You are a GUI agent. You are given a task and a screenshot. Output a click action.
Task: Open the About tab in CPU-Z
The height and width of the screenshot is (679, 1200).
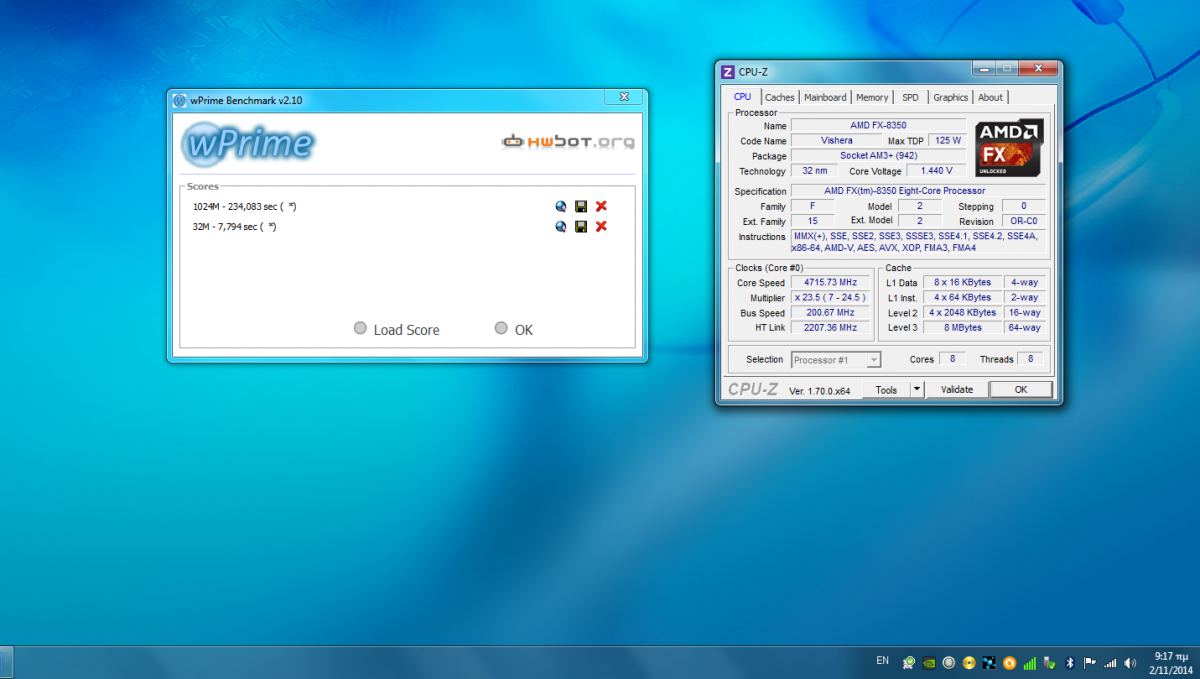pyautogui.click(x=990, y=97)
